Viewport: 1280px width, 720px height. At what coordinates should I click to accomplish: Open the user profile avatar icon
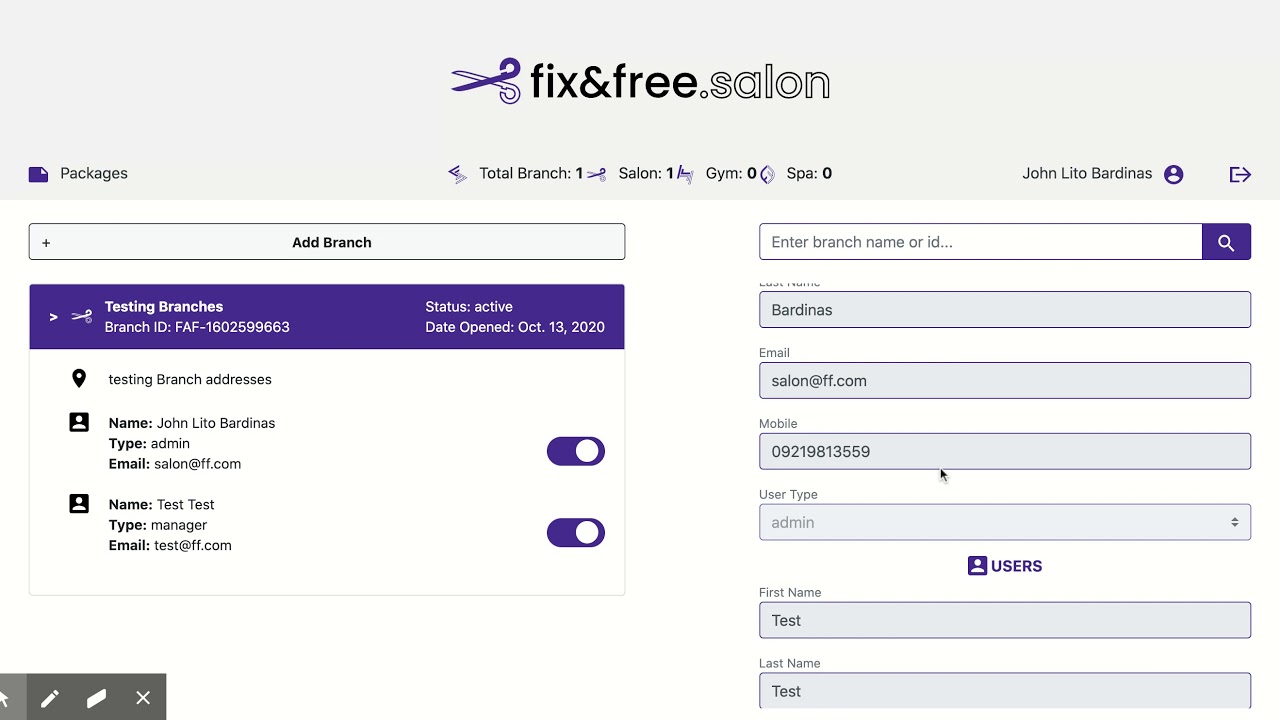coord(1174,174)
